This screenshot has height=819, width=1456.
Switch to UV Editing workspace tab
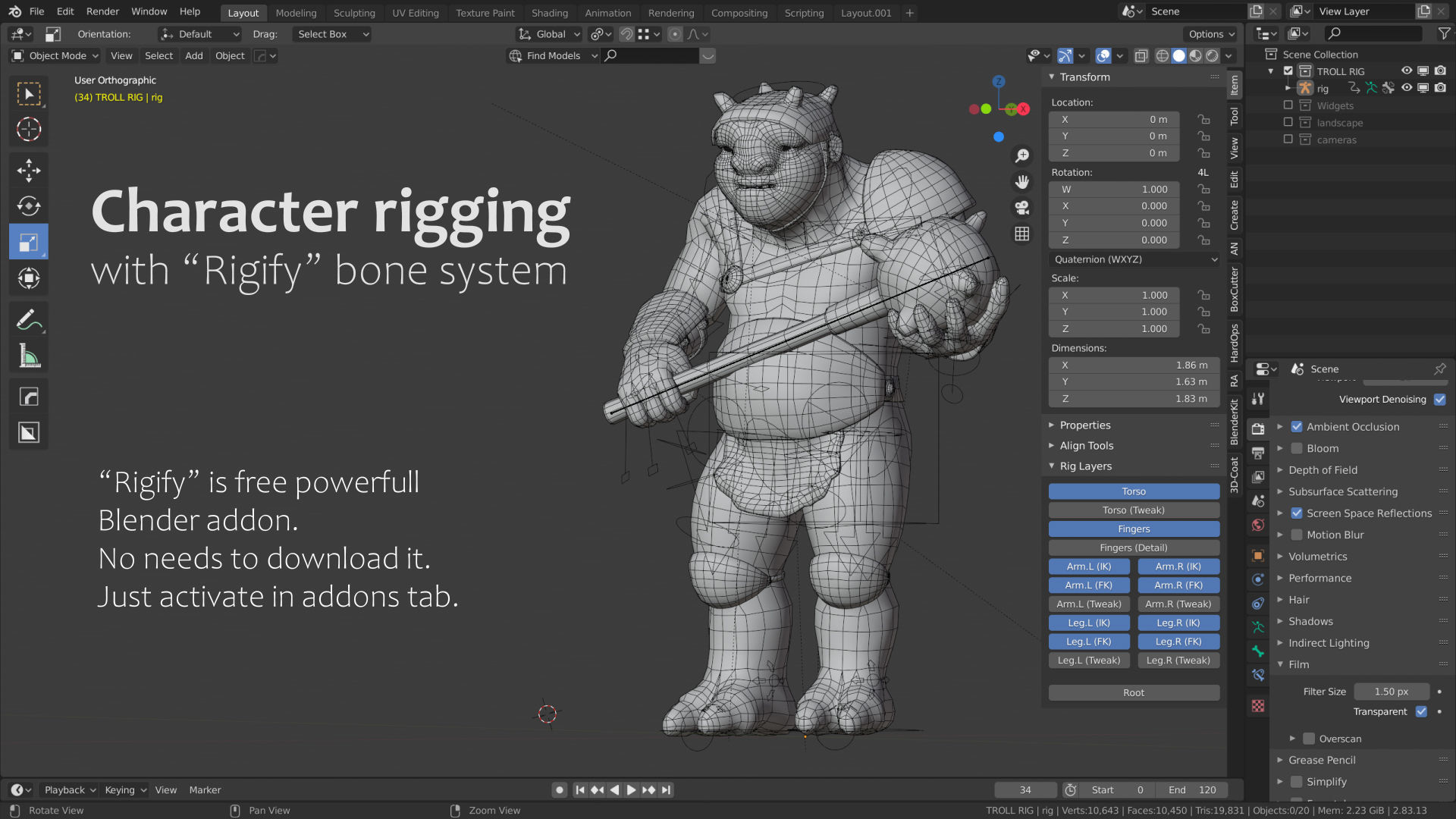click(416, 13)
